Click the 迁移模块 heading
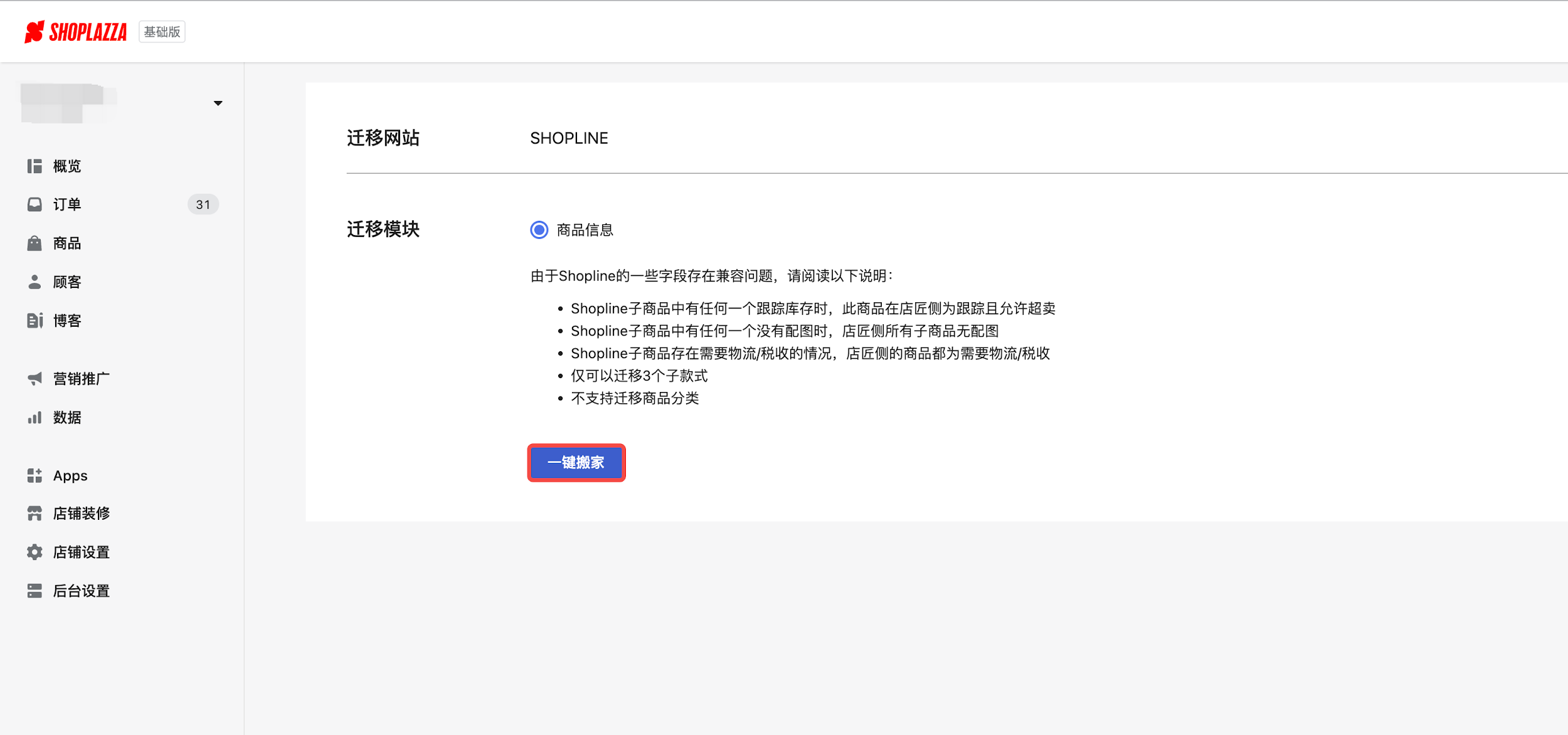The width and height of the screenshot is (1568, 735). [x=383, y=229]
